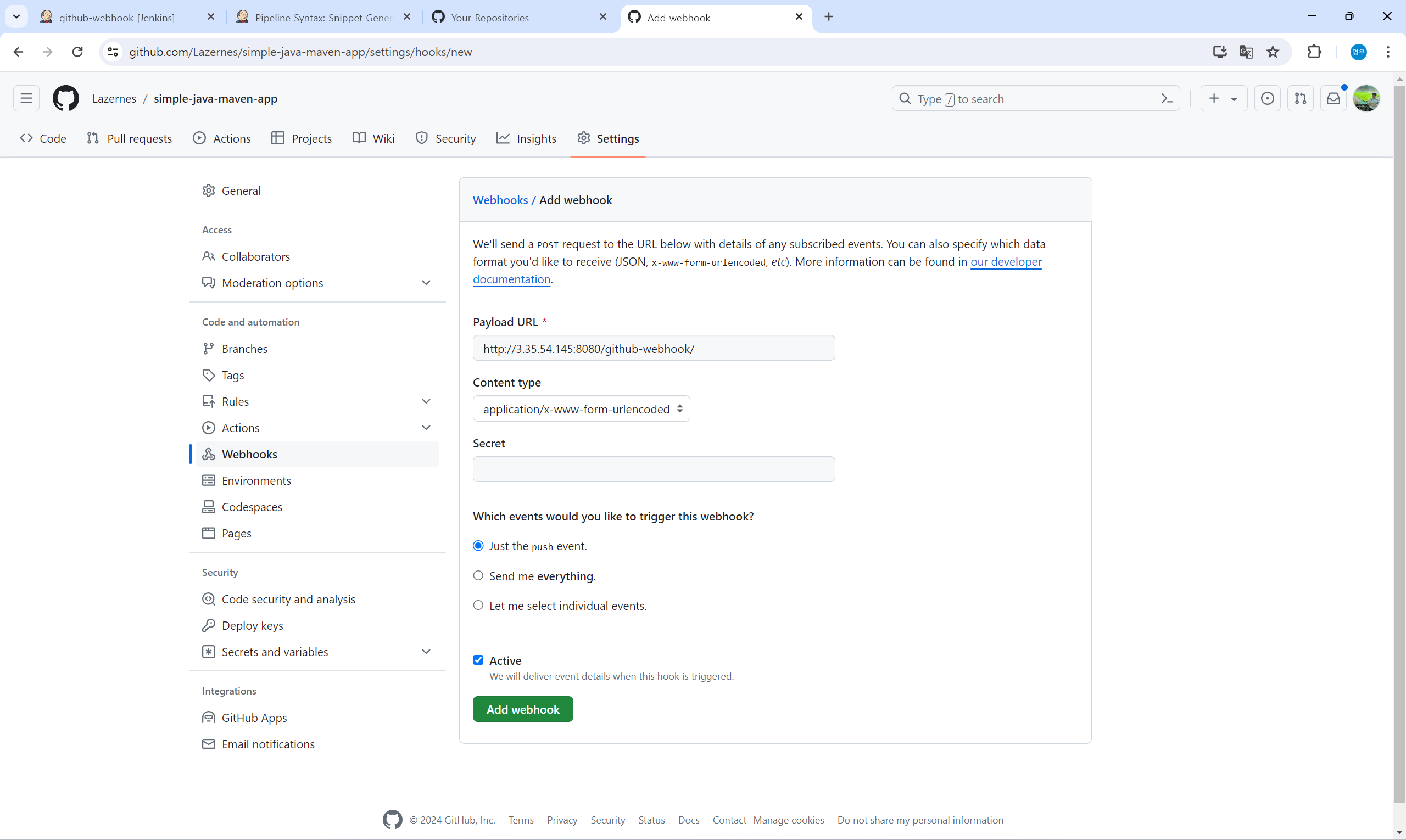This screenshot has width=1406, height=840.
Task: Click the Webhooks breadcrumb link
Action: click(x=500, y=200)
